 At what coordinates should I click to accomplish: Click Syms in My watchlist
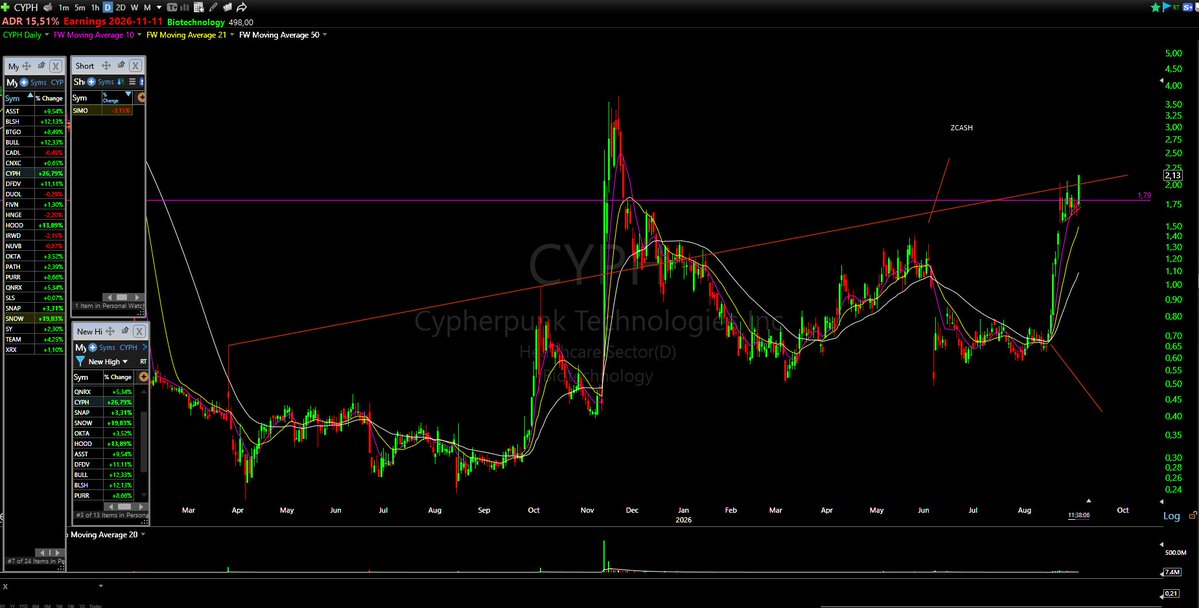[x=38, y=82]
